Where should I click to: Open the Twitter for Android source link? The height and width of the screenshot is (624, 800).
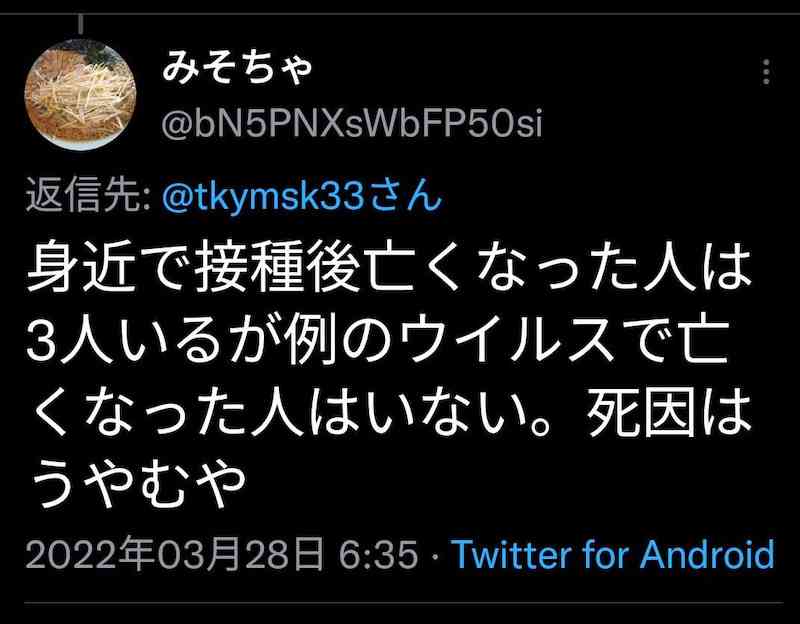[613, 554]
